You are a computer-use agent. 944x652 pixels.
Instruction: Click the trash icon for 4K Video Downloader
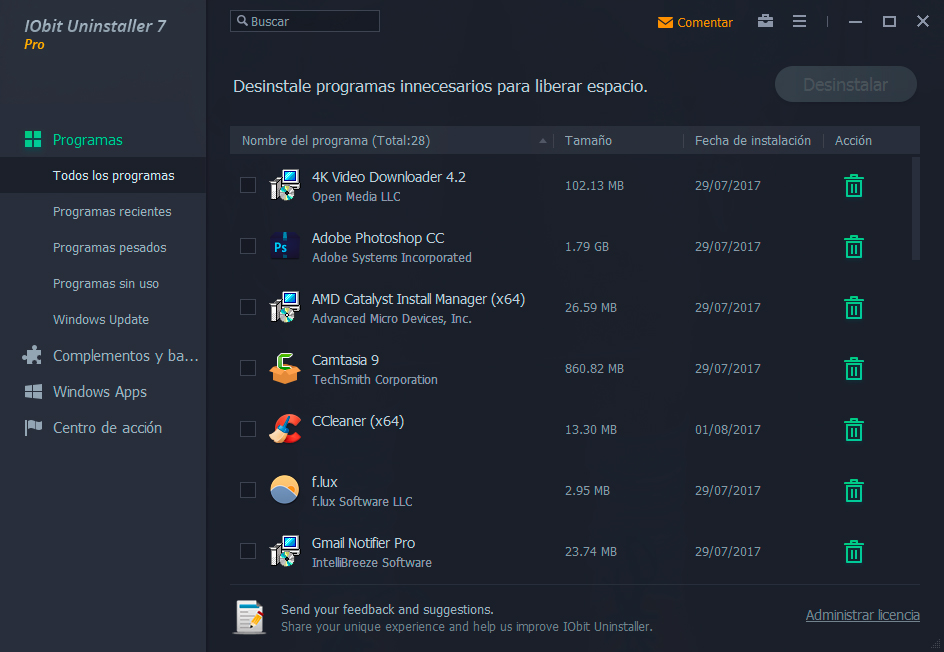pos(854,185)
